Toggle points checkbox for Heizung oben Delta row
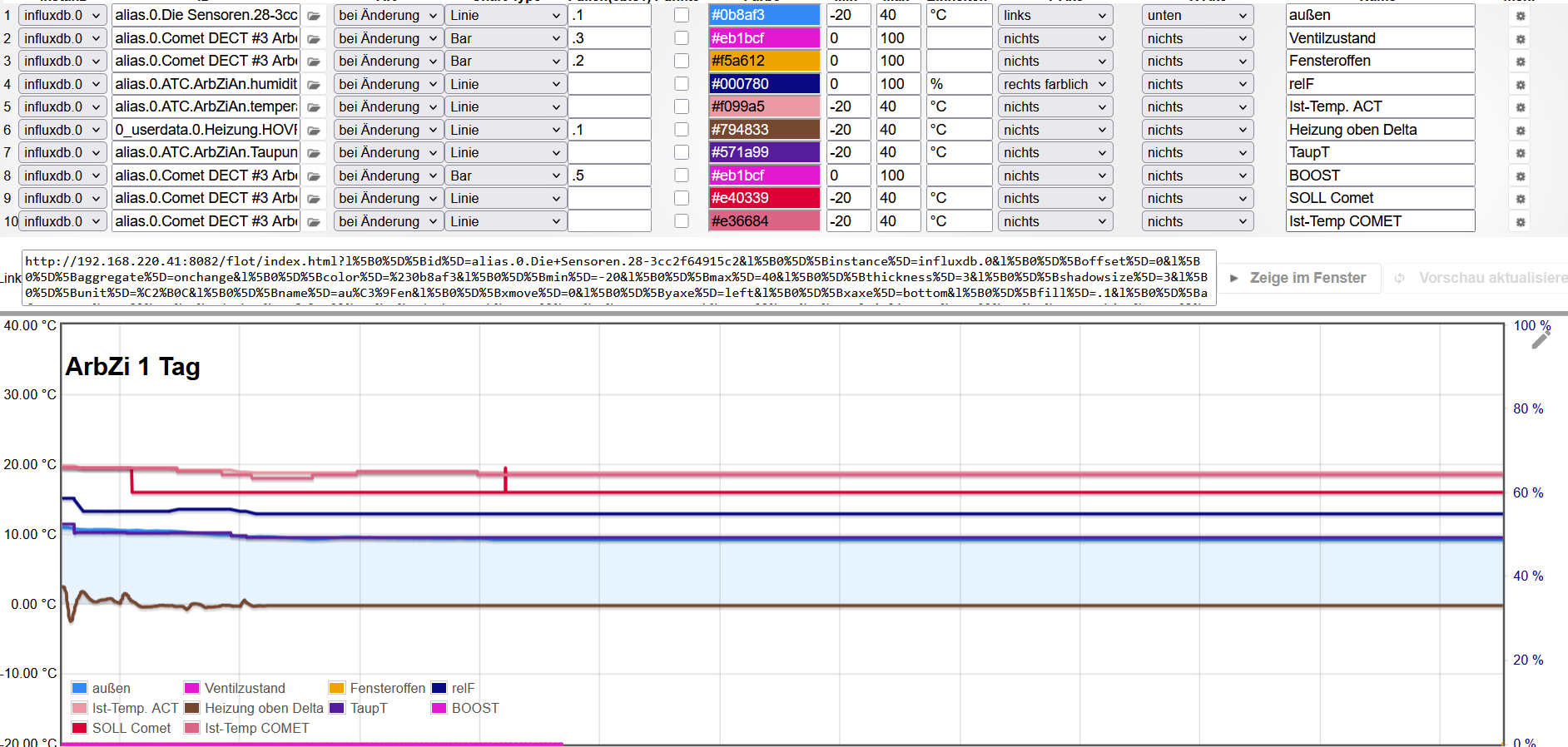This screenshot has height=747, width=1568. pos(682,130)
